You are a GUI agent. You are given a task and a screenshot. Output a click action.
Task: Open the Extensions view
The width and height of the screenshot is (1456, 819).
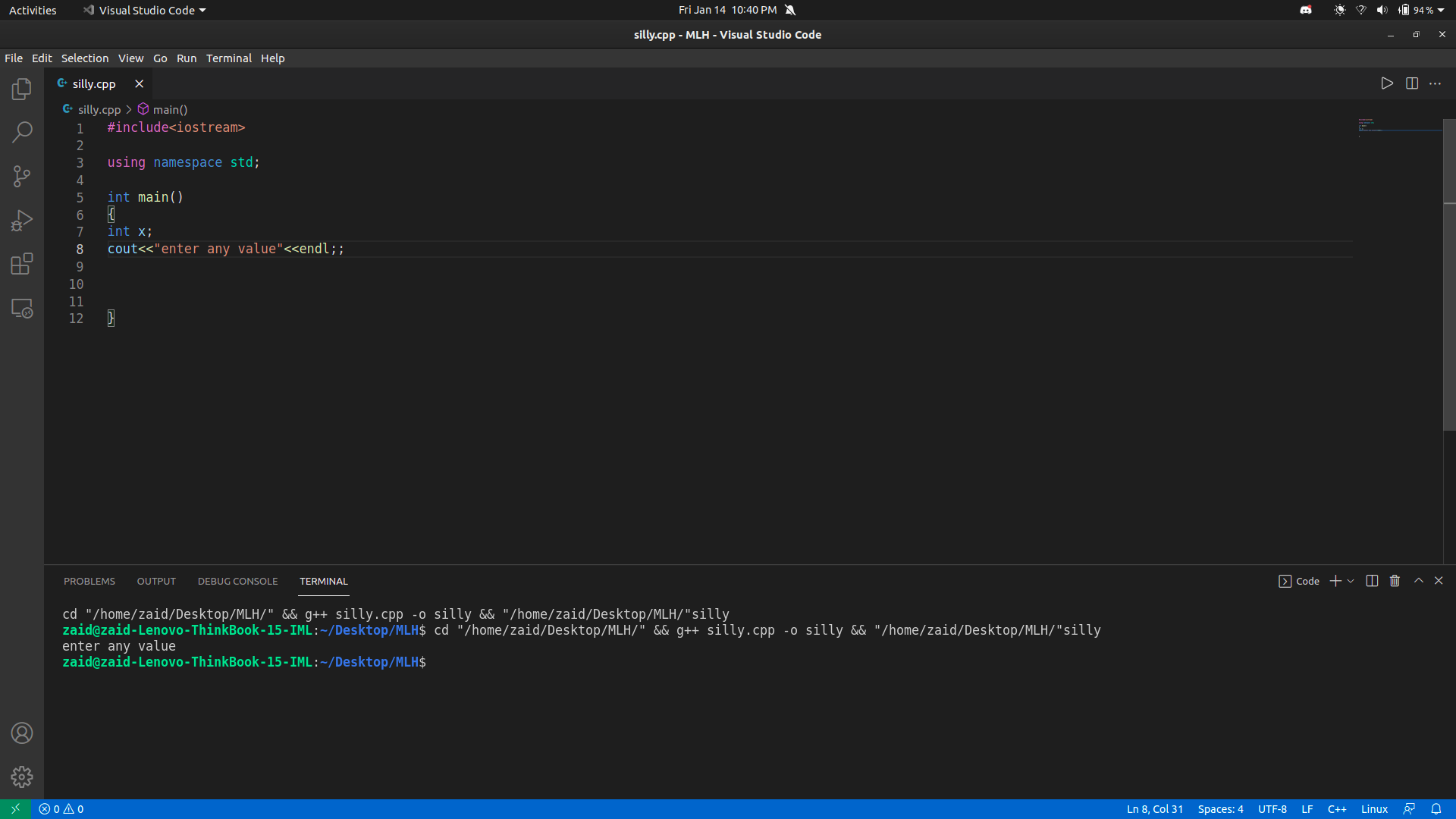(22, 264)
